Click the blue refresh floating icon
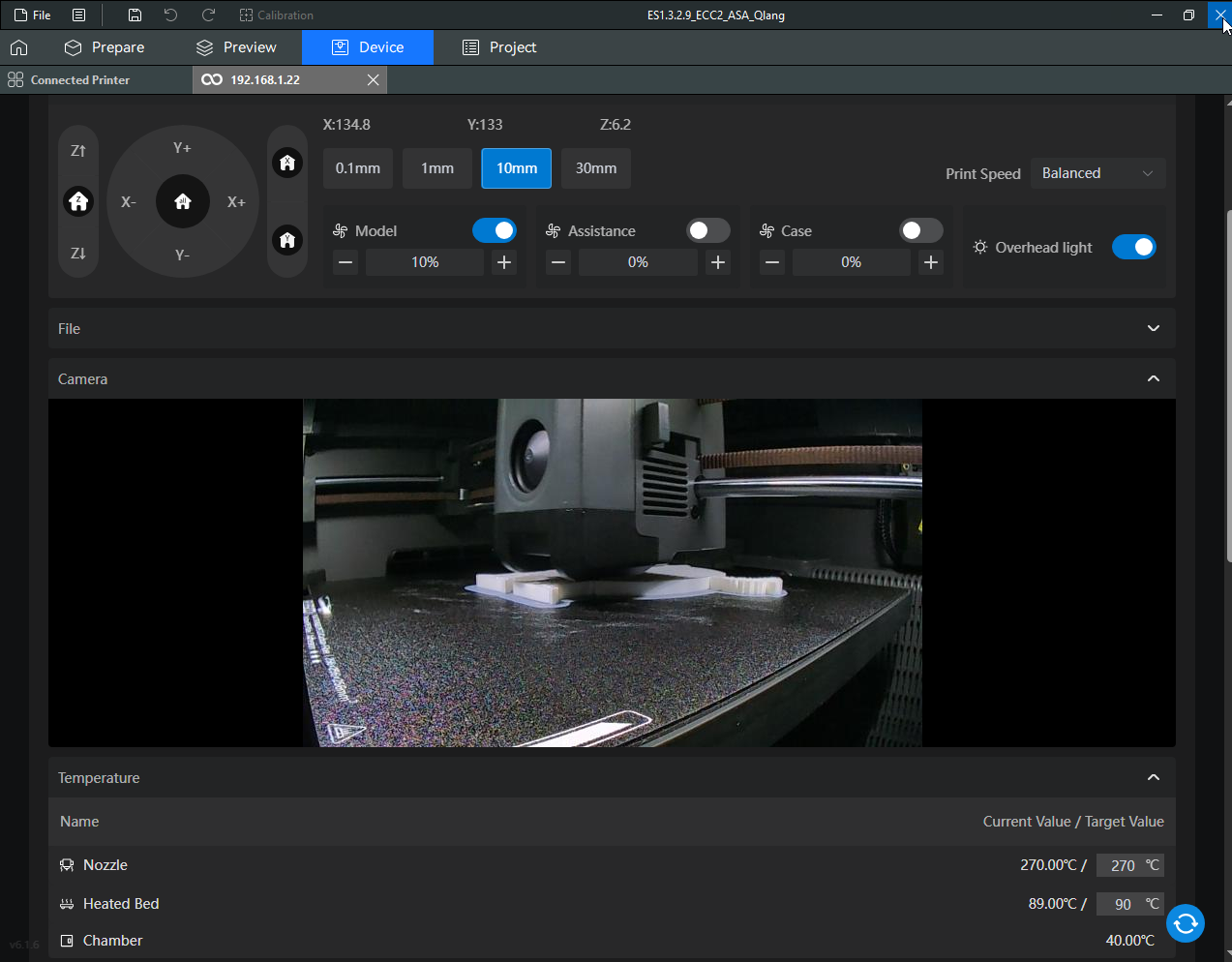This screenshot has height=962, width=1232. click(1185, 923)
